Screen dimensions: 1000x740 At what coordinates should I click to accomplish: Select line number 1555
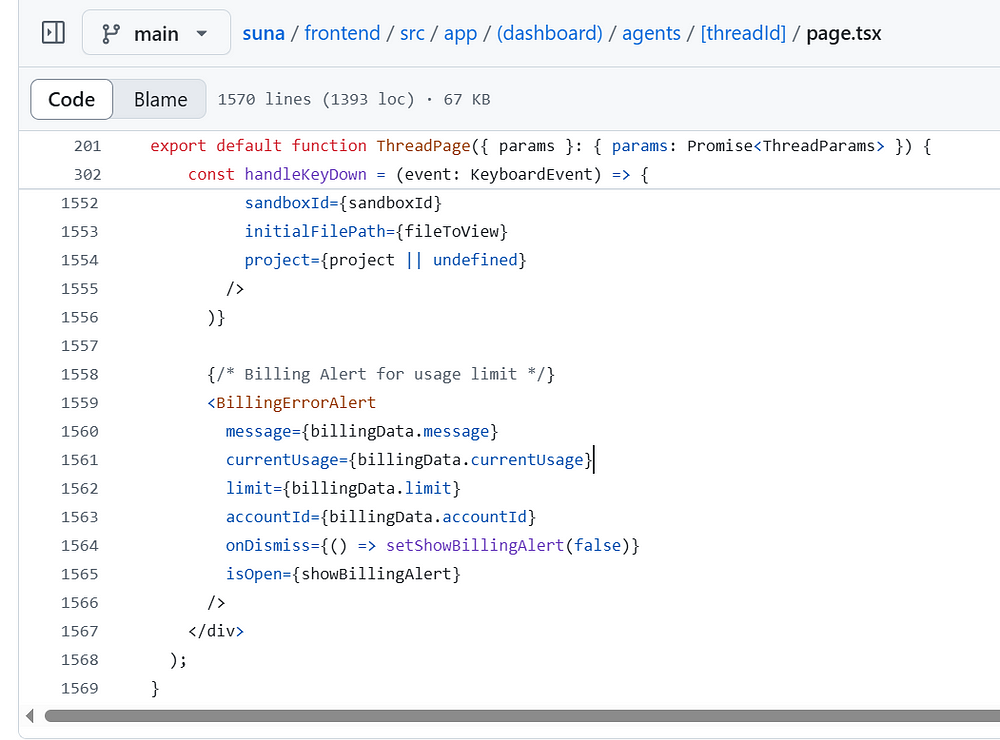(80, 289)
